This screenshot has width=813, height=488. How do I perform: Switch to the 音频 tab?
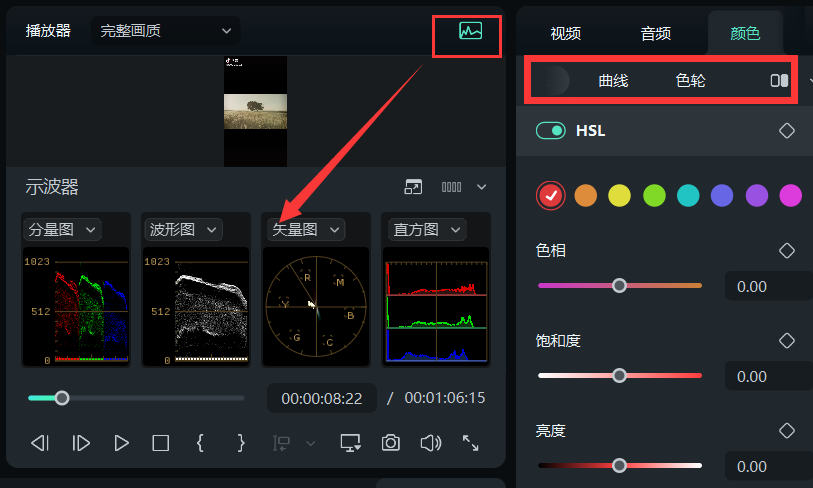point(656,34)
